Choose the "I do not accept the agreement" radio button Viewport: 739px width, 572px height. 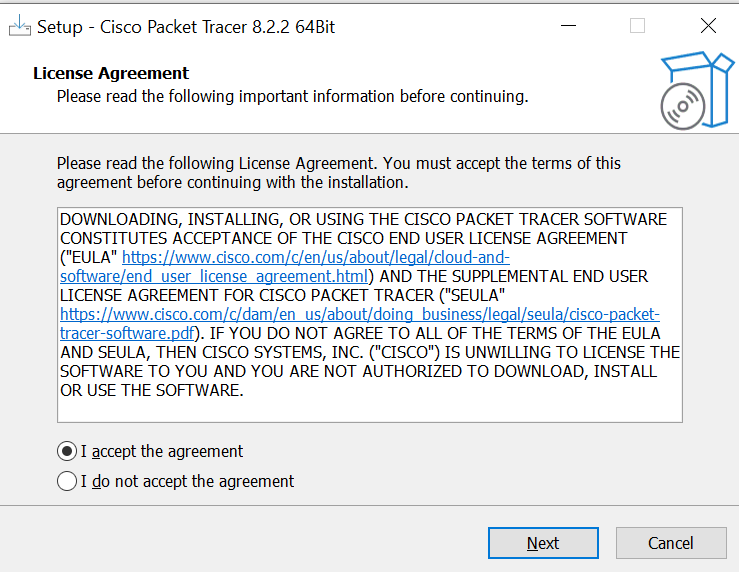click(x=67, y=481)
